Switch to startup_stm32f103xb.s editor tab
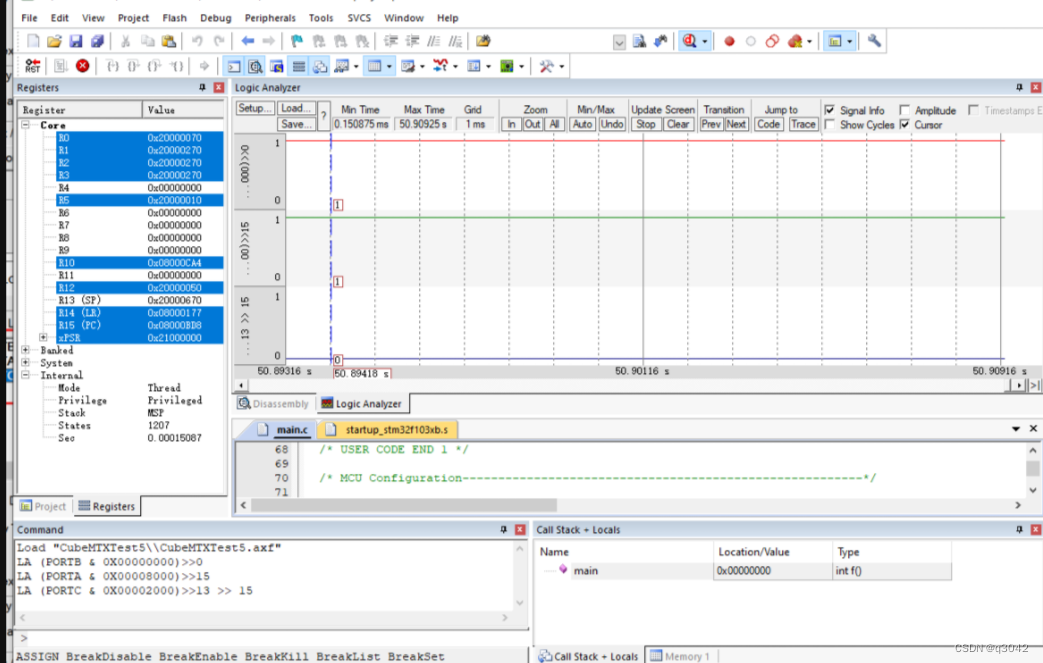The width and height of the screenshot is (1043, 663). (388, 430)
